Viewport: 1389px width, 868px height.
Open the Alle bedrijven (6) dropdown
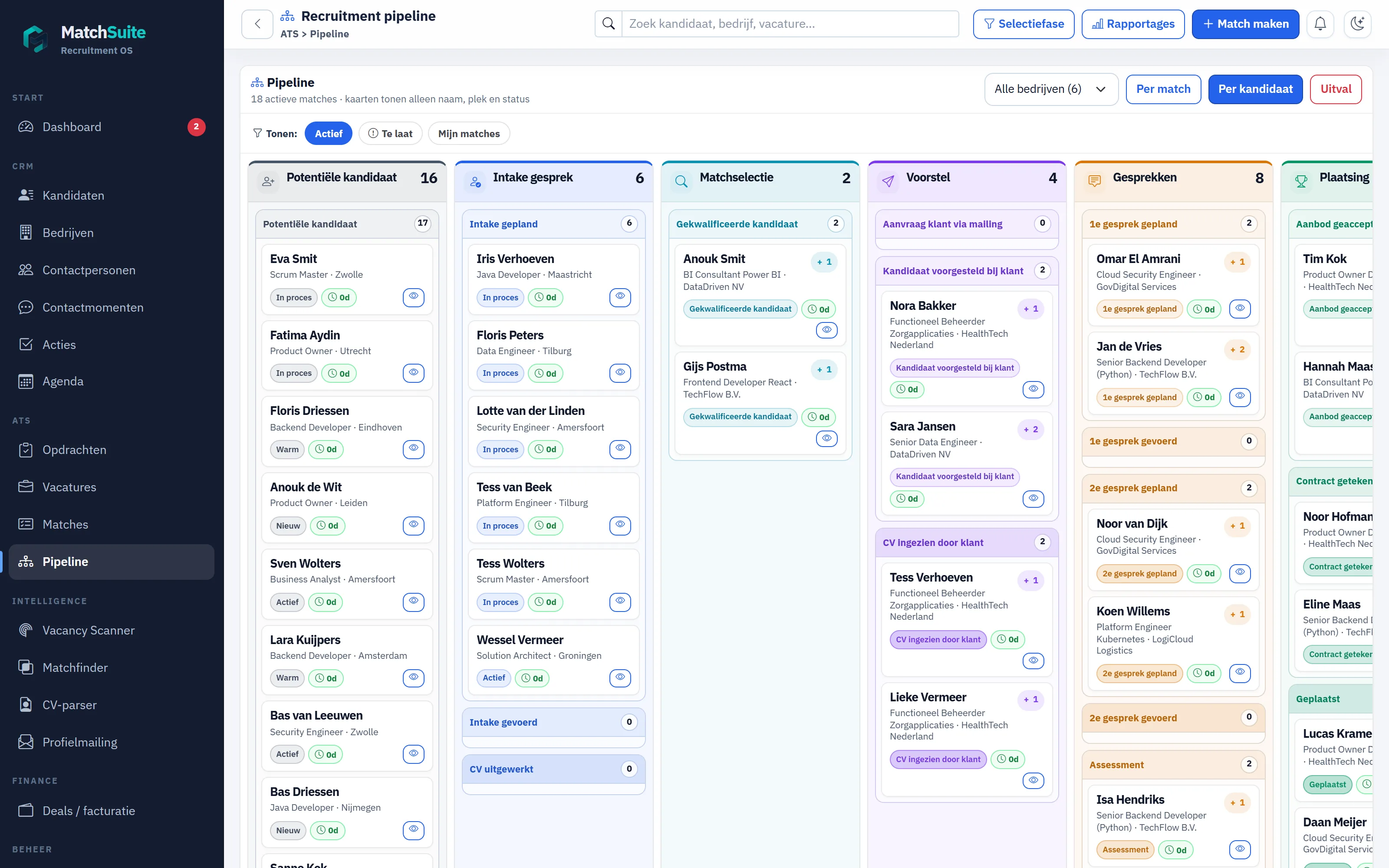tap(1051, 89)
